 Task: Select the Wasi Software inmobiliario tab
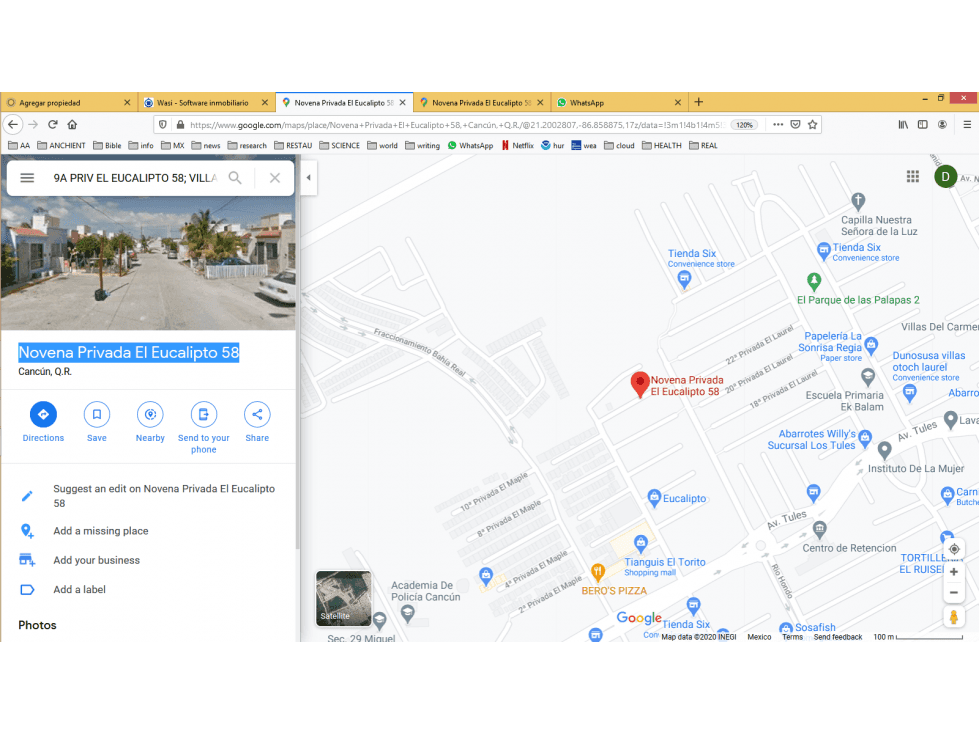[205, 102]
